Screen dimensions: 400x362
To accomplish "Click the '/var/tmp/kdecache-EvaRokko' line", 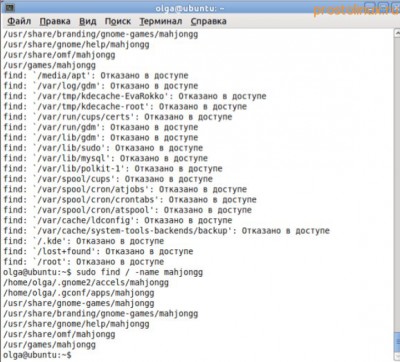I will (x=135, y=96).
